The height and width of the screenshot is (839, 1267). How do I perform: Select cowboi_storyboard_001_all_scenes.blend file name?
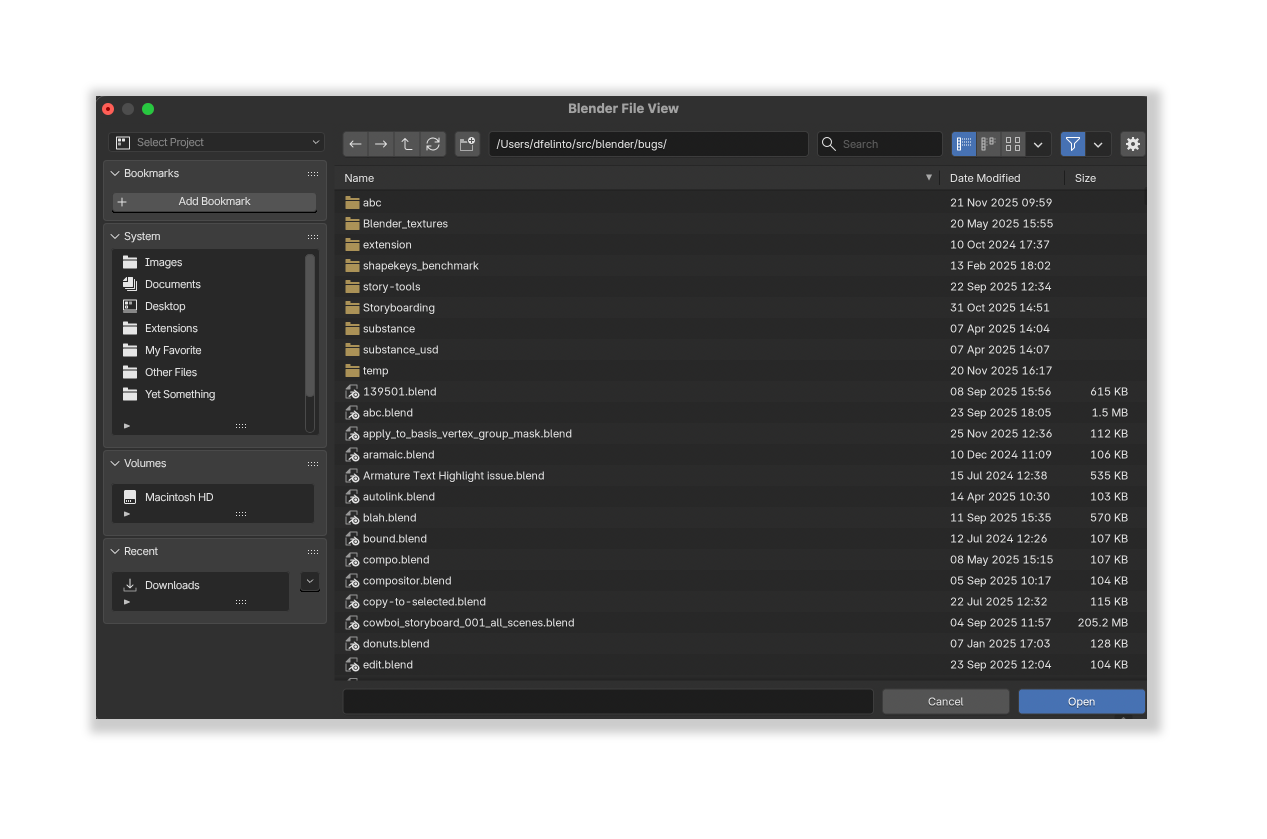pos(468,623)
